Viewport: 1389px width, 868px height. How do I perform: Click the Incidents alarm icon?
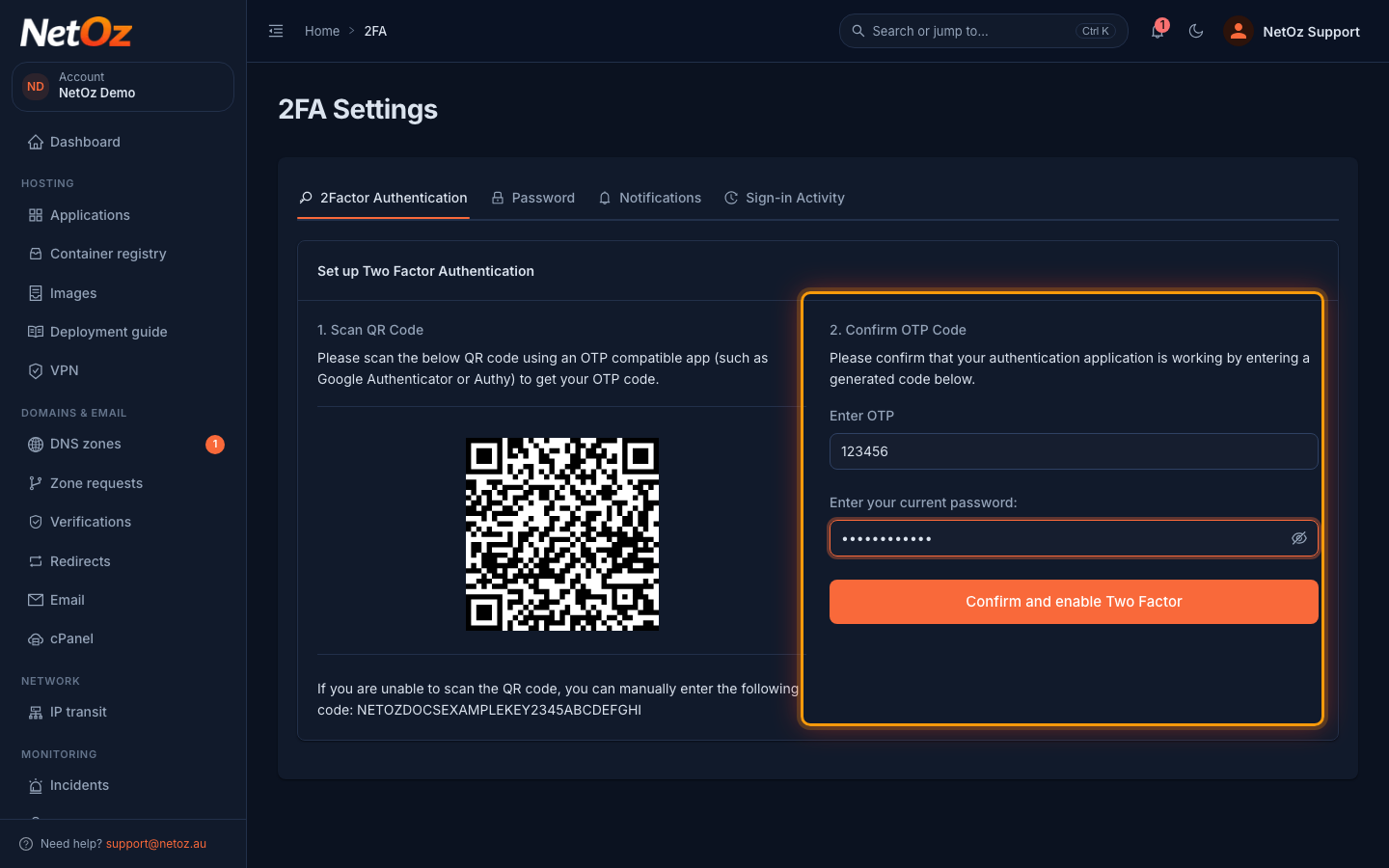click(36, 785)
